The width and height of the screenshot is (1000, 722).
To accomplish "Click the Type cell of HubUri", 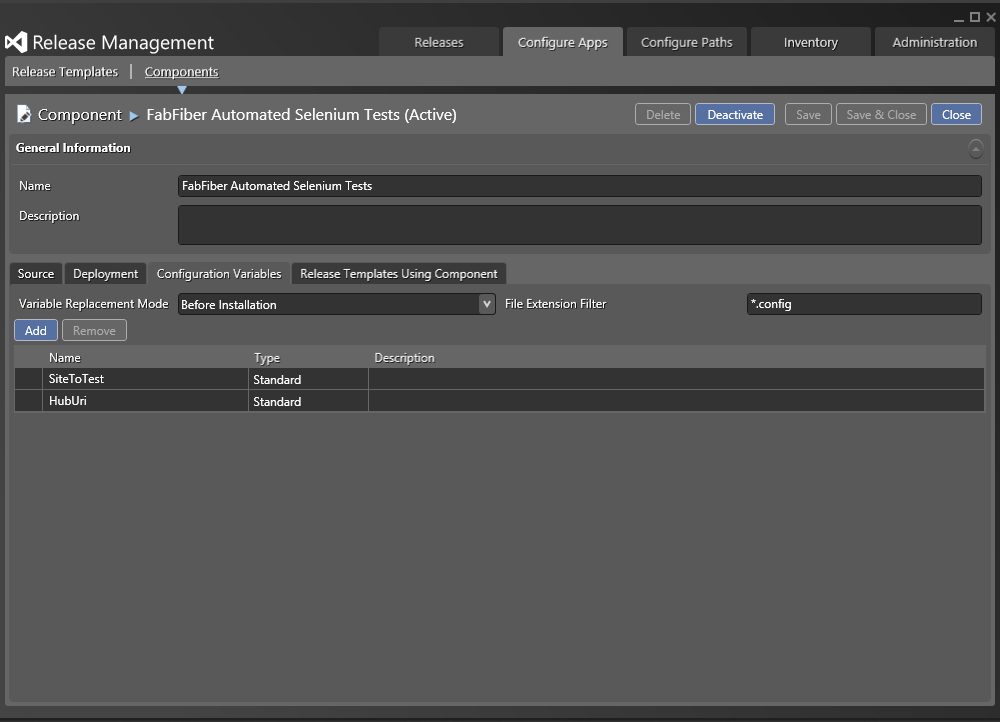I will point(308,401).
